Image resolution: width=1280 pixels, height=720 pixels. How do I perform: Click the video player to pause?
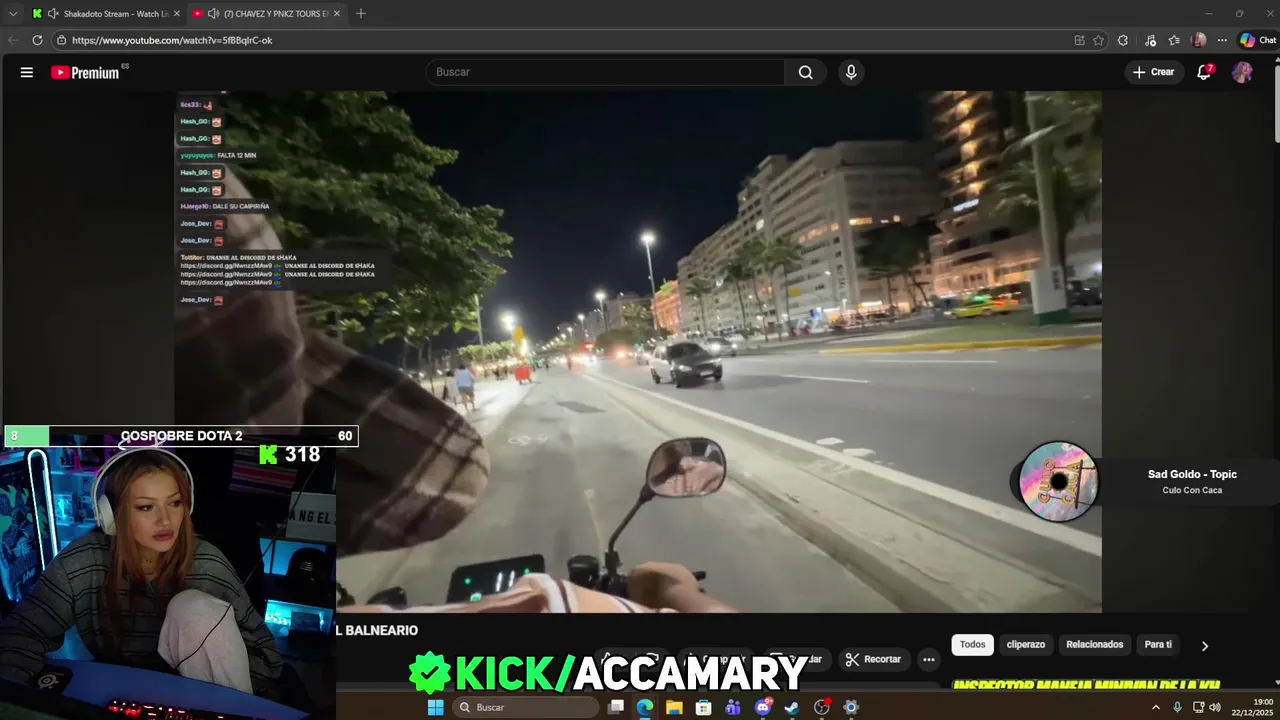(x=638, y=352)
